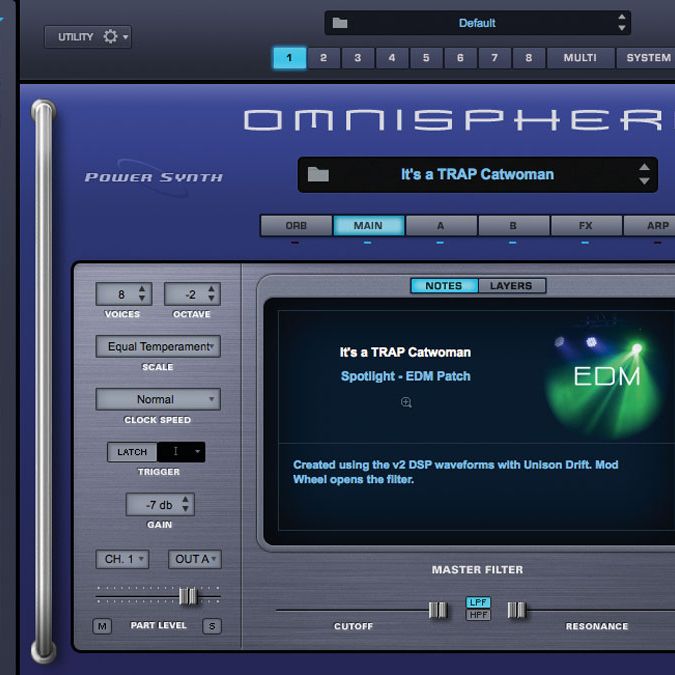
Task: Mute the part with M button
Action: click(x=102, y=626)
